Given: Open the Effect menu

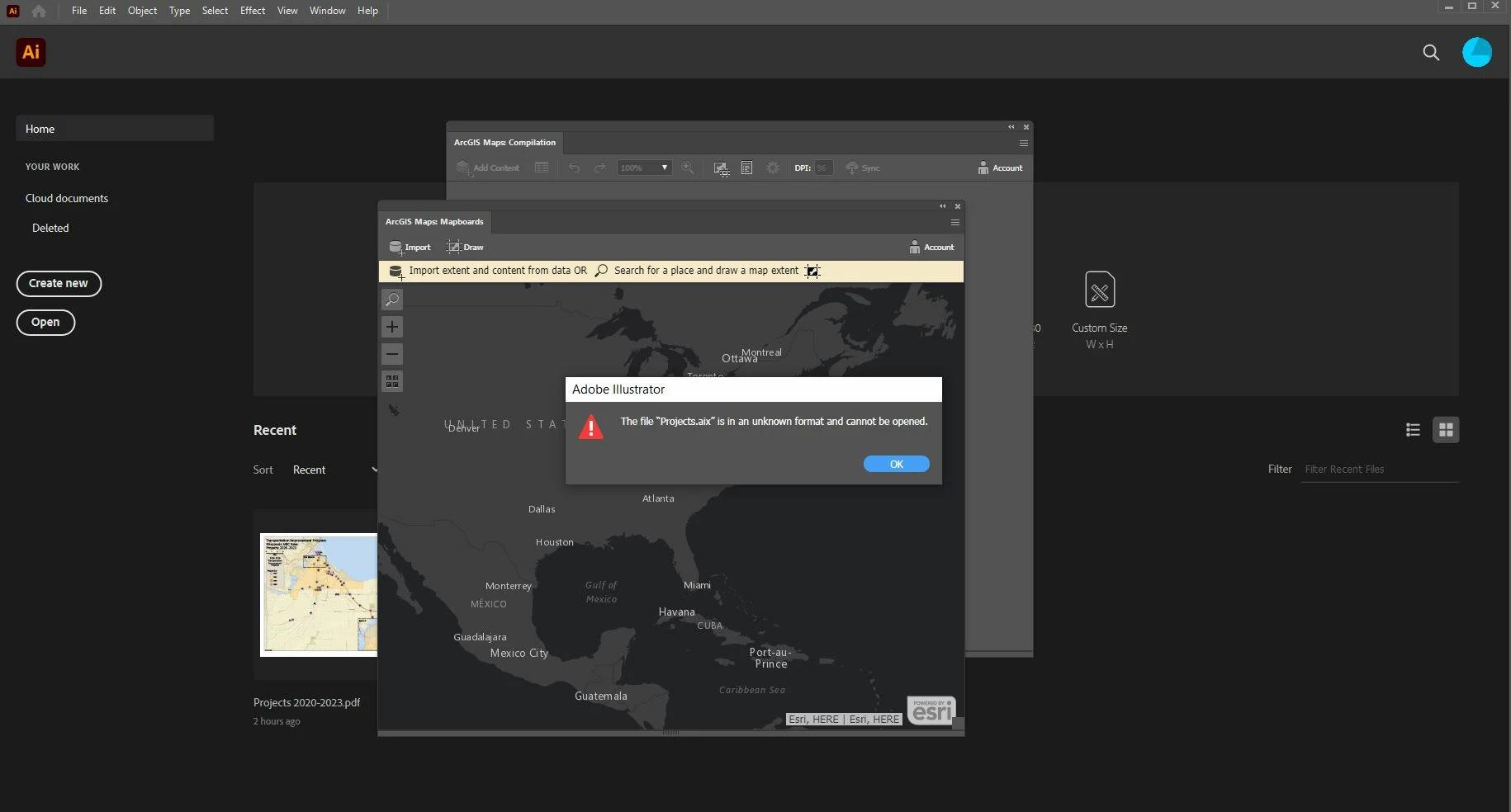Looking at the screenshot, I should point(253,11).
